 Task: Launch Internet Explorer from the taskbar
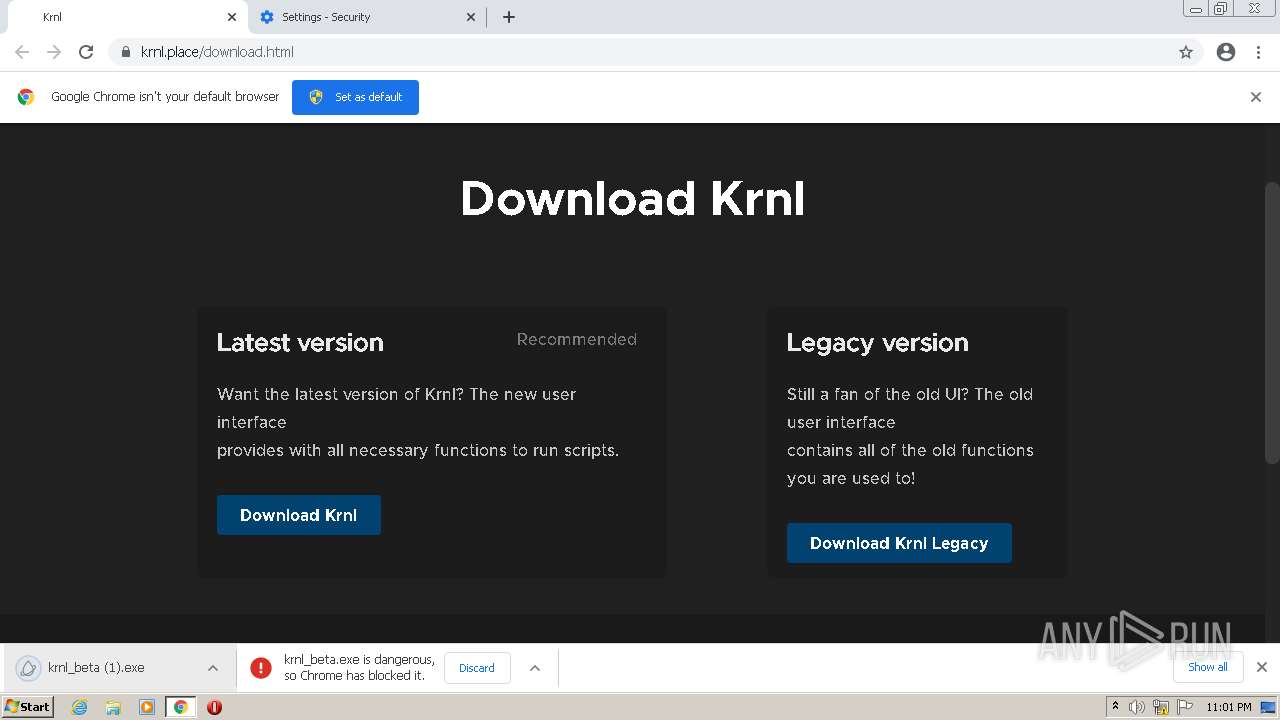tap(80, 707)
